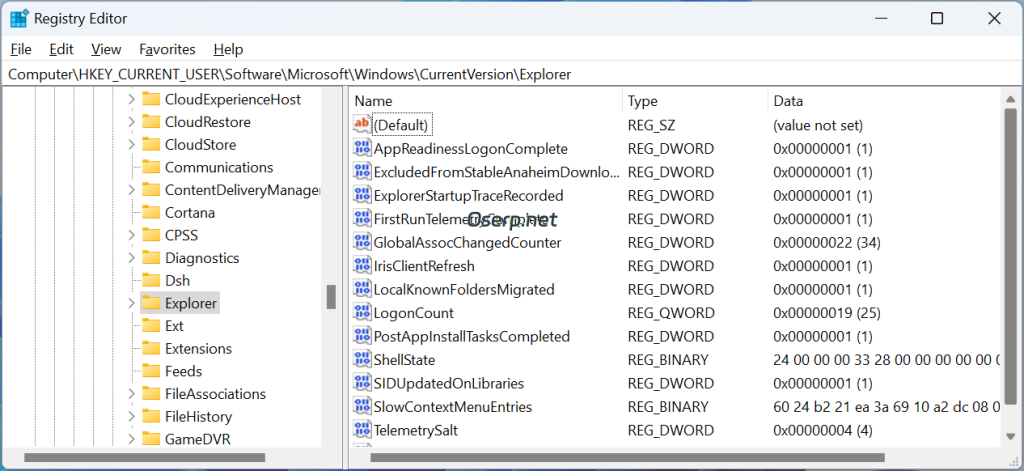Expand the CloudStore key
The image size is (1024, 471).
point(131,144)
